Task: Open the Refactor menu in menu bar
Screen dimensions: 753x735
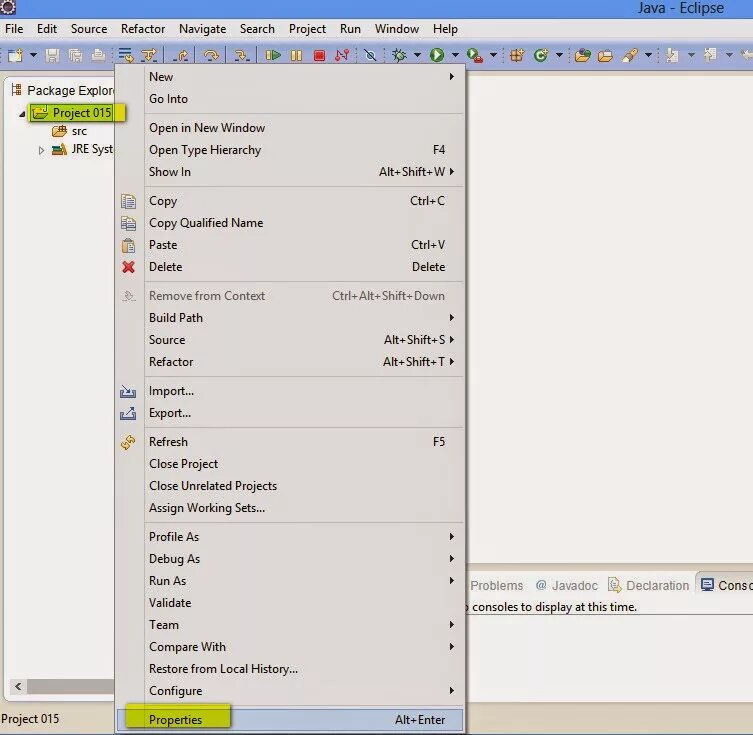Action: point(143,29)
